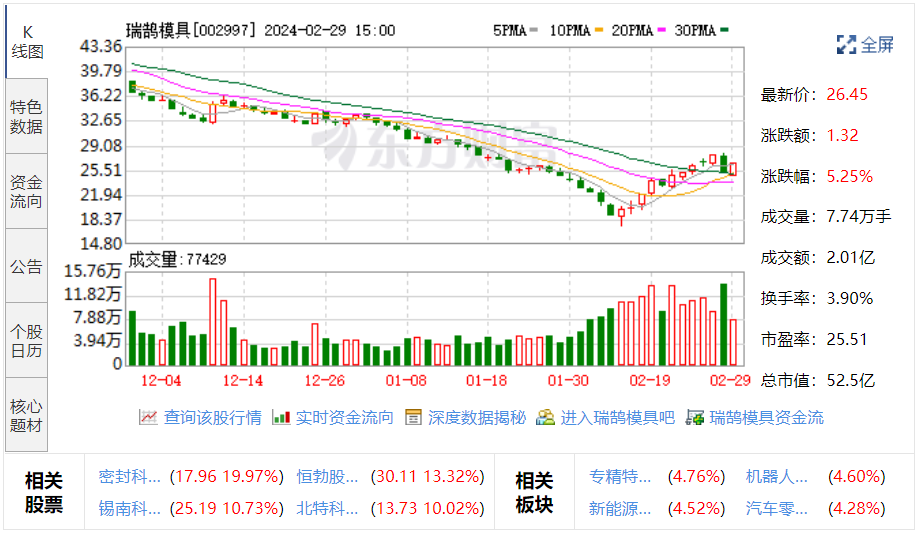This screenshot has height=534, width=919.
Task: Open related stock 恒勃股... link
Action: (327, 477)
